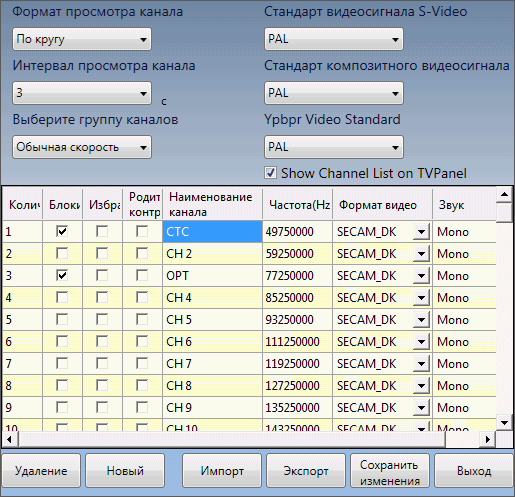The width and height of the screenshot is (515, 497).
Task: Click the 'Избра' column header
Action: (102, 204)
